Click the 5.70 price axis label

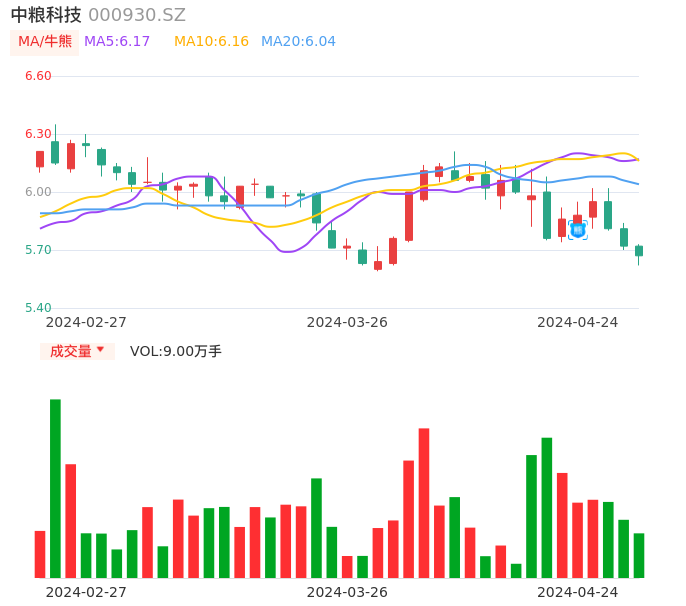[x=38, y=250]
